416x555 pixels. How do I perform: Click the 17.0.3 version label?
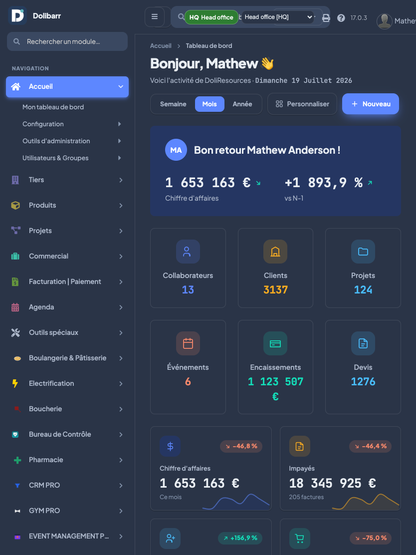click(x=359, y=18)
